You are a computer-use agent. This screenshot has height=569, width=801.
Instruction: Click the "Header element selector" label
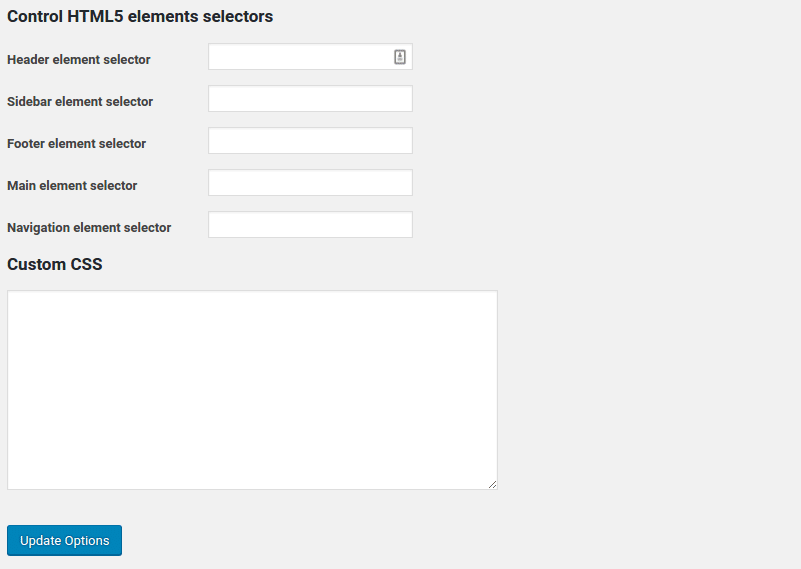pos(79,60)
